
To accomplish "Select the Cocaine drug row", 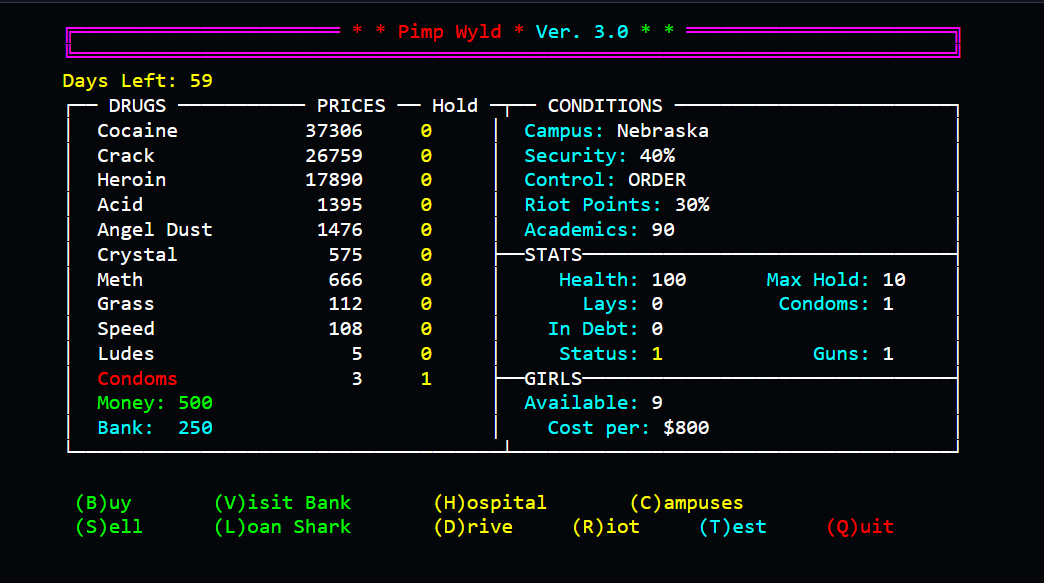I will click(264, 131).
